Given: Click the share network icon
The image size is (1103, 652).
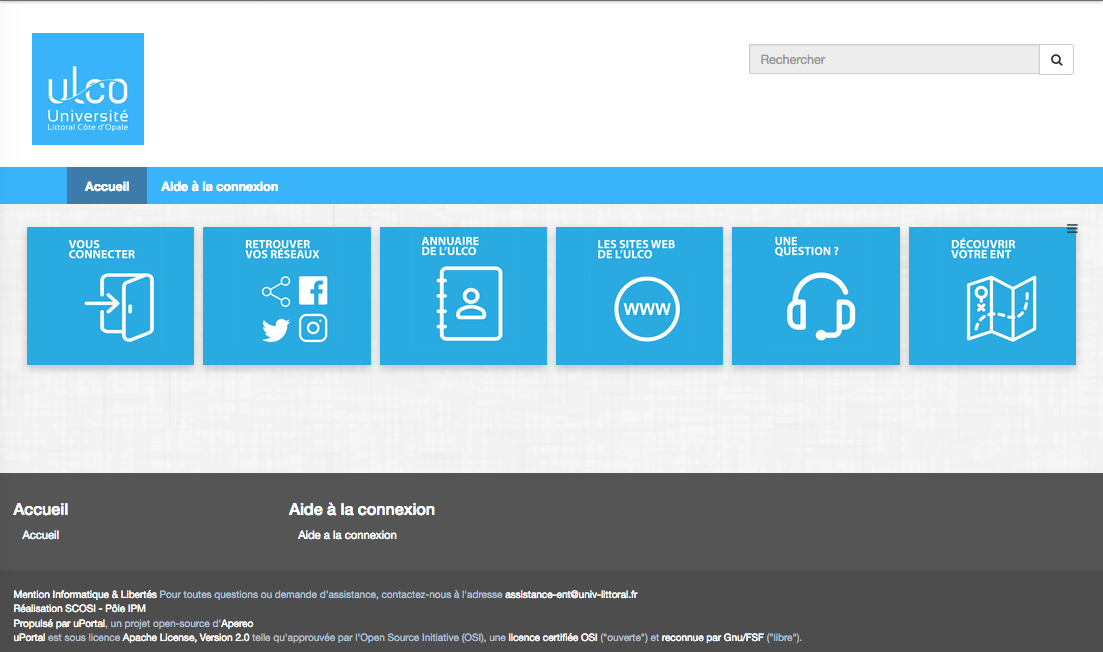Looking at the screenshot, I should click(275, 292).
